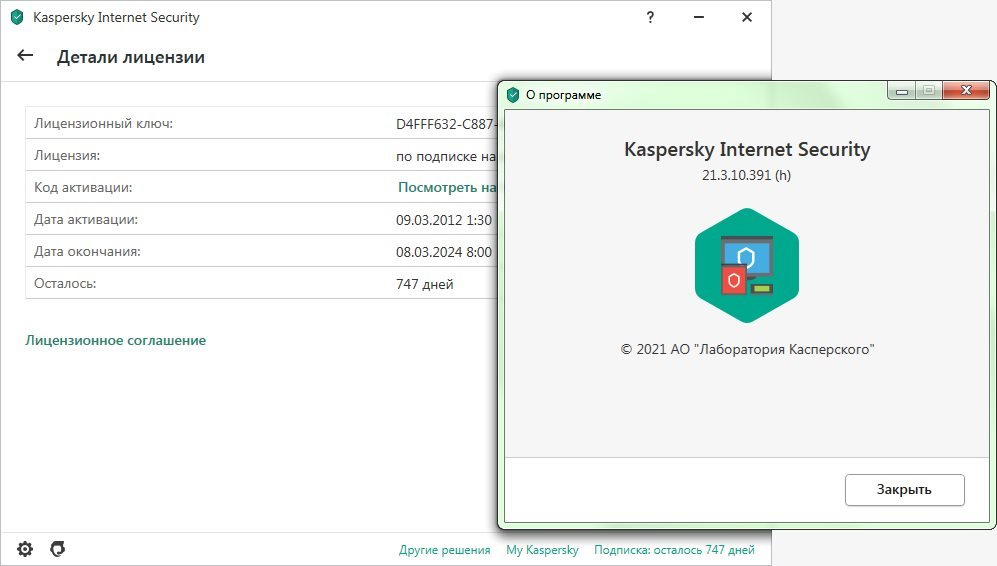Image resolution: width=997 pixels, height=566 pixels.
Task: Minimize the О программе dialog
Action: pyautogui.click(x=902, y=91)
